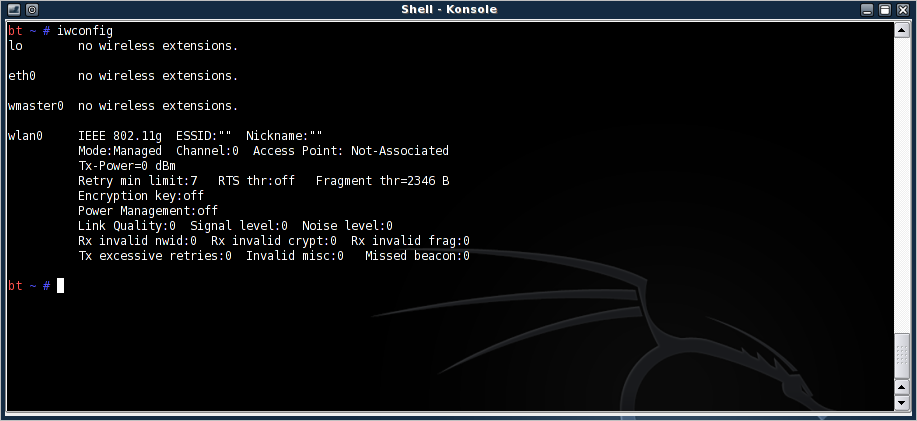Click 'Retry min limit:7' text
The height and width of the screenshot is (421, 917).
[137, 181]
